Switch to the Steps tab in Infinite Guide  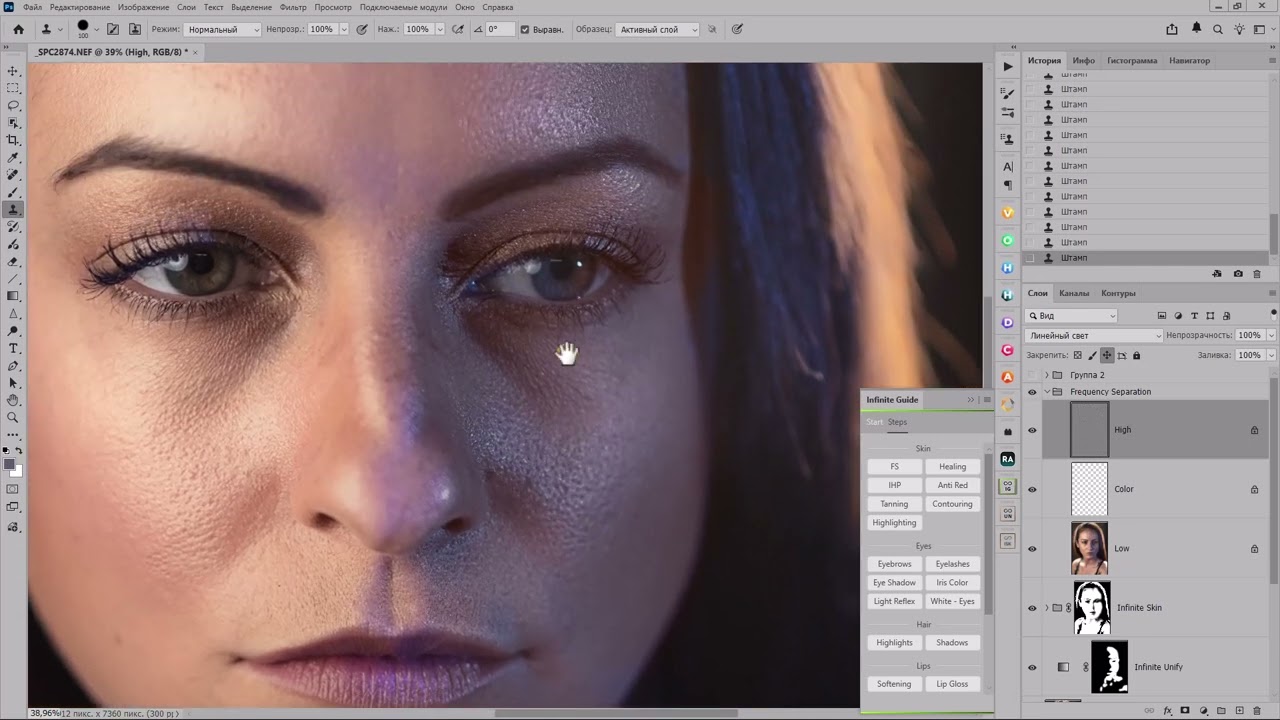pos(897,422)
